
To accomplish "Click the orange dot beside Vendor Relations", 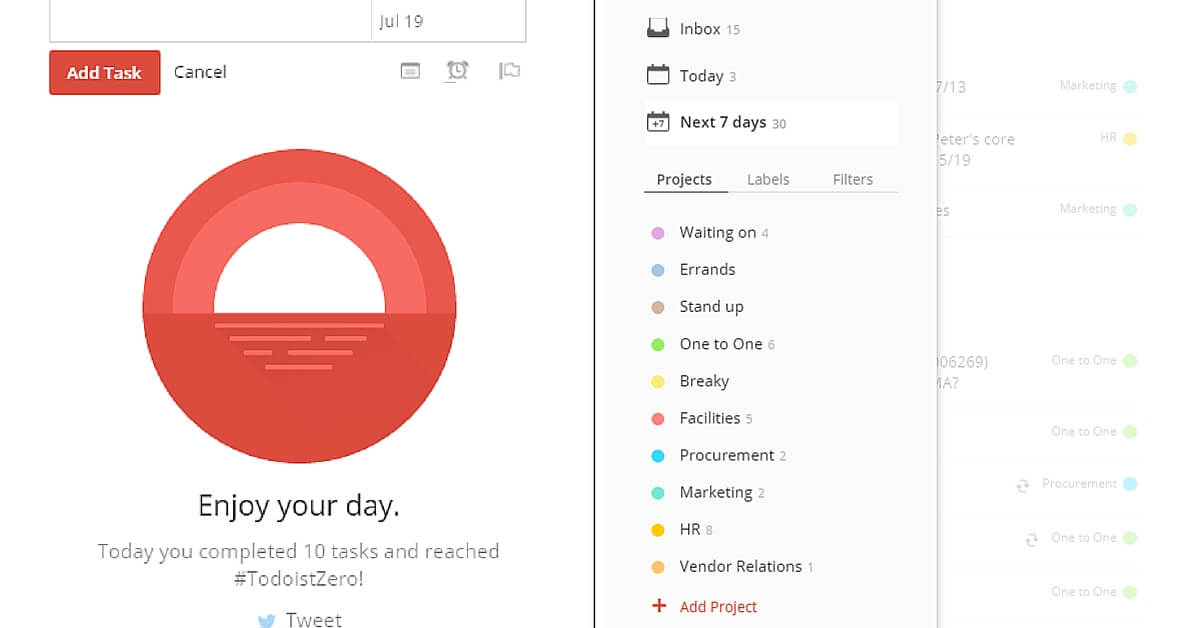I will [x=658, y=567].
